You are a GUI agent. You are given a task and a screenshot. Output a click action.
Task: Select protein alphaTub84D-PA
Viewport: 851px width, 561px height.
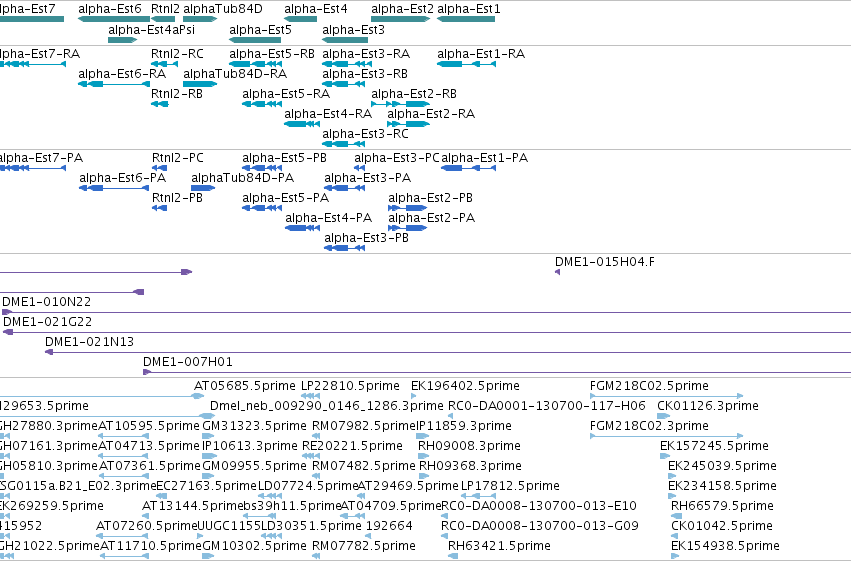[203, 188]
